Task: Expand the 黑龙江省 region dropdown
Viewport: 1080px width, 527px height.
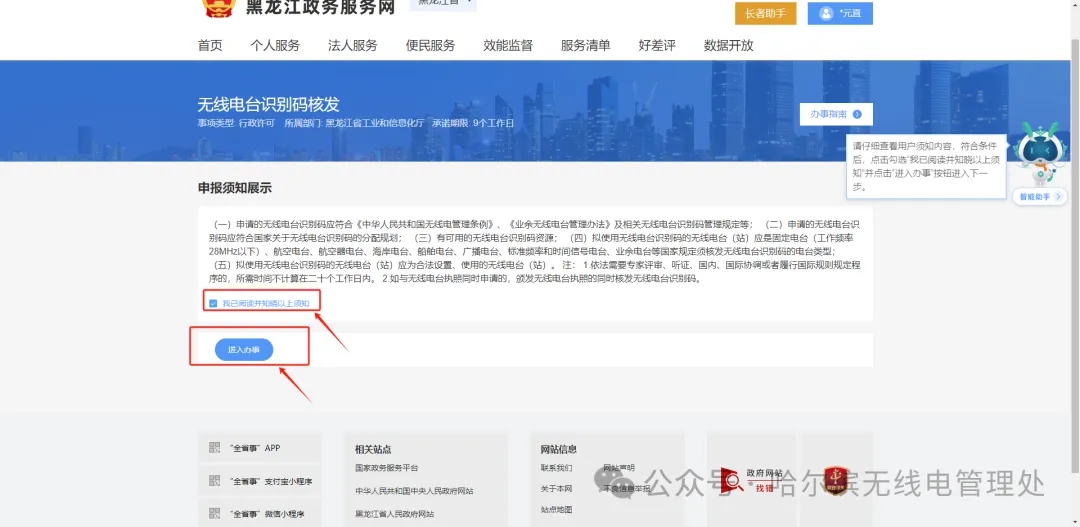Action: 442,4
